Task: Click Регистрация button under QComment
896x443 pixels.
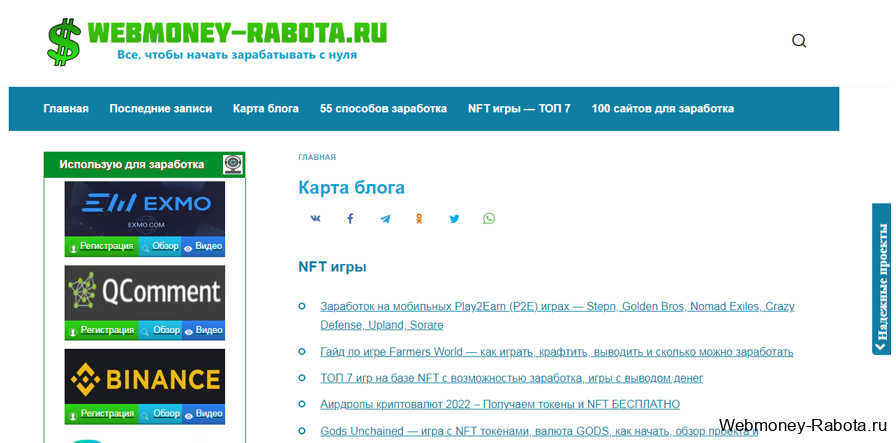Action: point(102,330)
